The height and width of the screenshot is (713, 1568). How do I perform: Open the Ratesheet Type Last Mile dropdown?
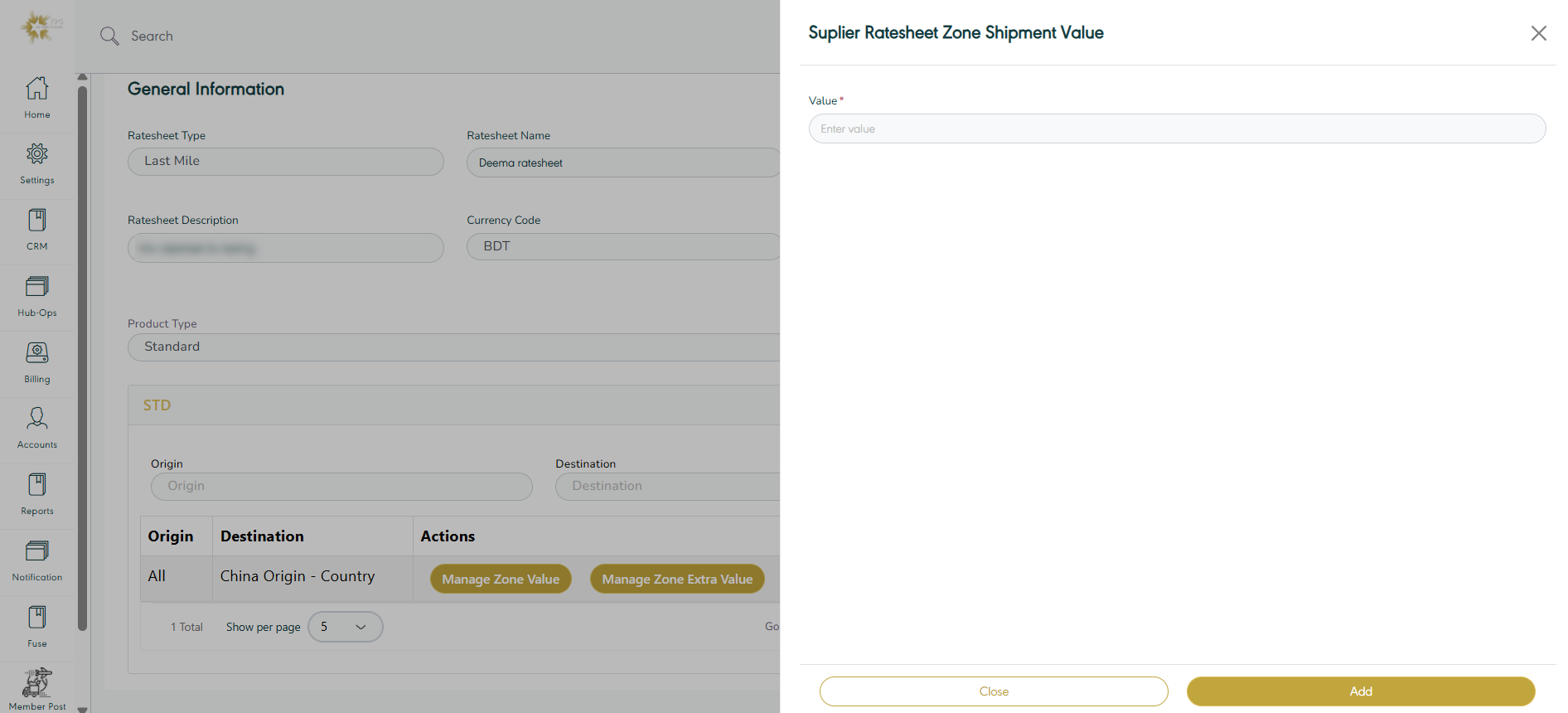[x=285, y=162]
